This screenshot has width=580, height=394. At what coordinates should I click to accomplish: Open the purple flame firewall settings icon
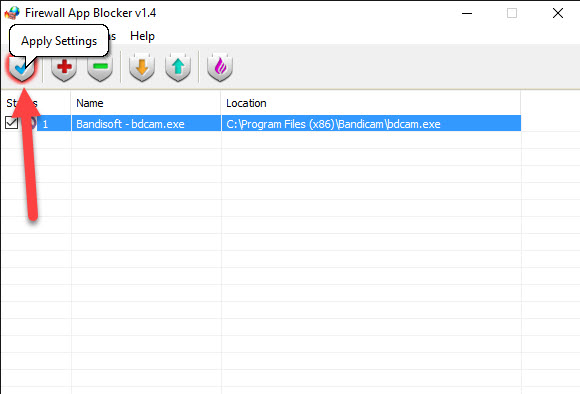point(220,67)
